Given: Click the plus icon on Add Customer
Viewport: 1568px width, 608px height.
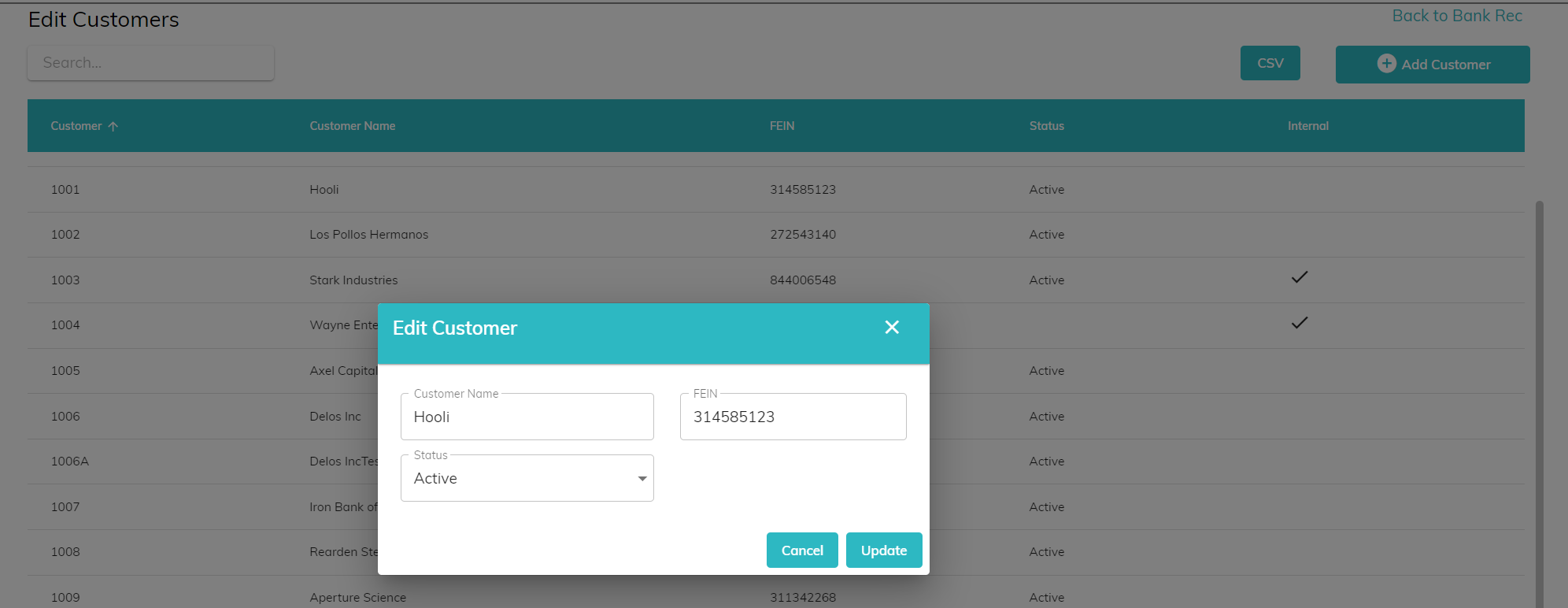Looking at the screenshot, I should [1386, 64].
